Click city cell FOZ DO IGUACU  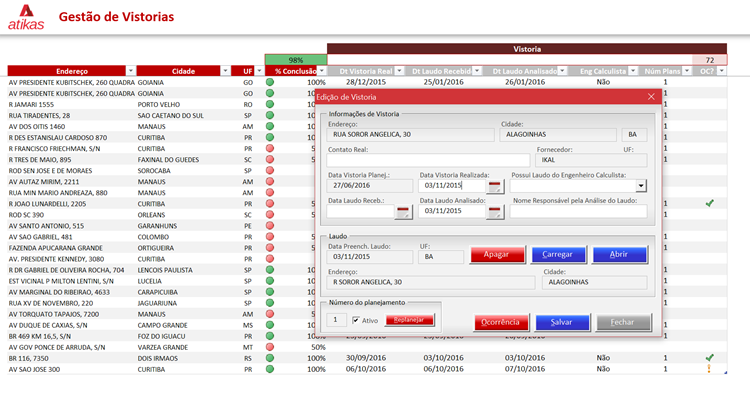(x=162, y=336)
